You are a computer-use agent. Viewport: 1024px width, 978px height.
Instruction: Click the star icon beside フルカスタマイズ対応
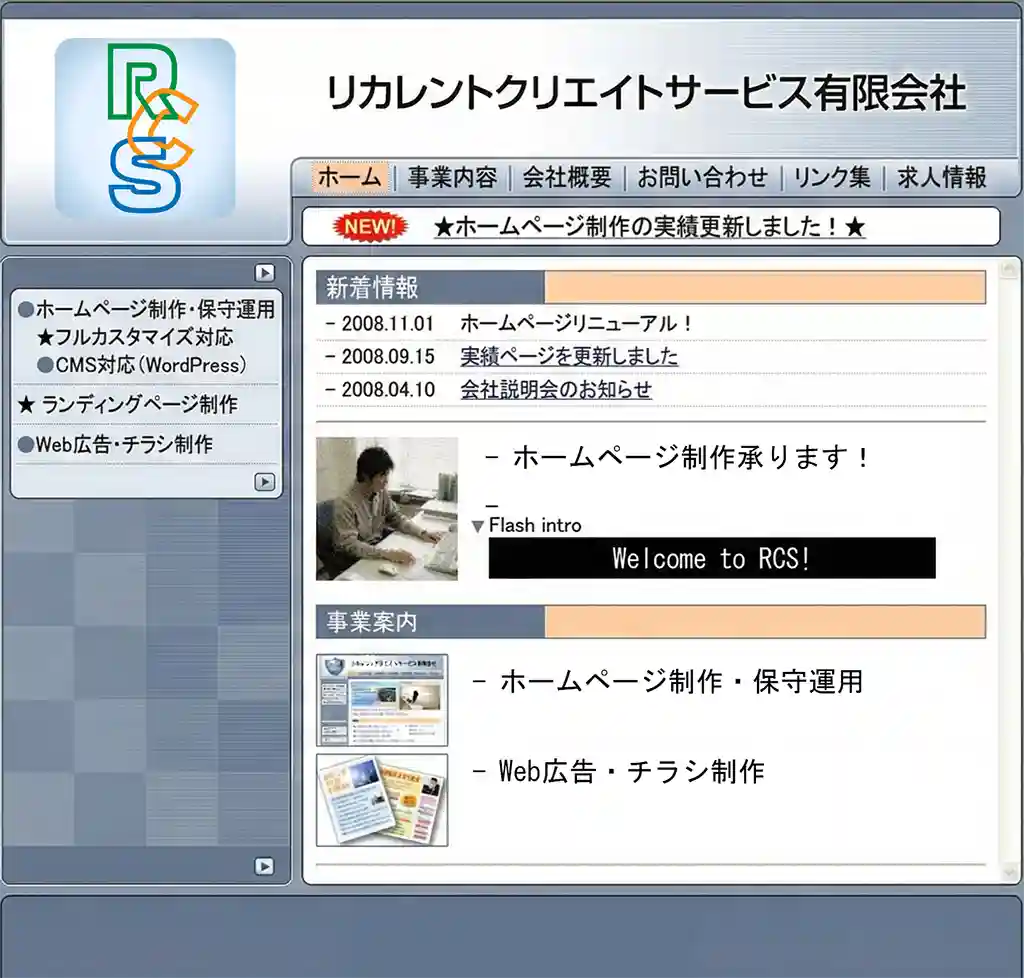click(x=46, y=337)
